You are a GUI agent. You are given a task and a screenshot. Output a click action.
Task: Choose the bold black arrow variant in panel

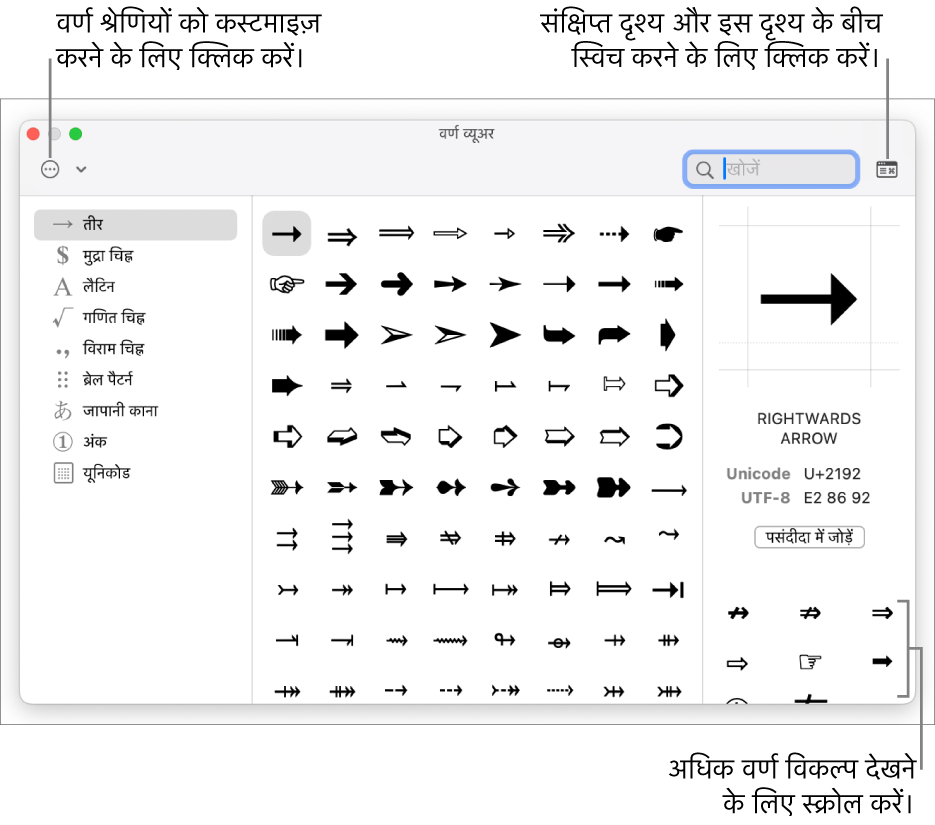click(x=882, y=661)
